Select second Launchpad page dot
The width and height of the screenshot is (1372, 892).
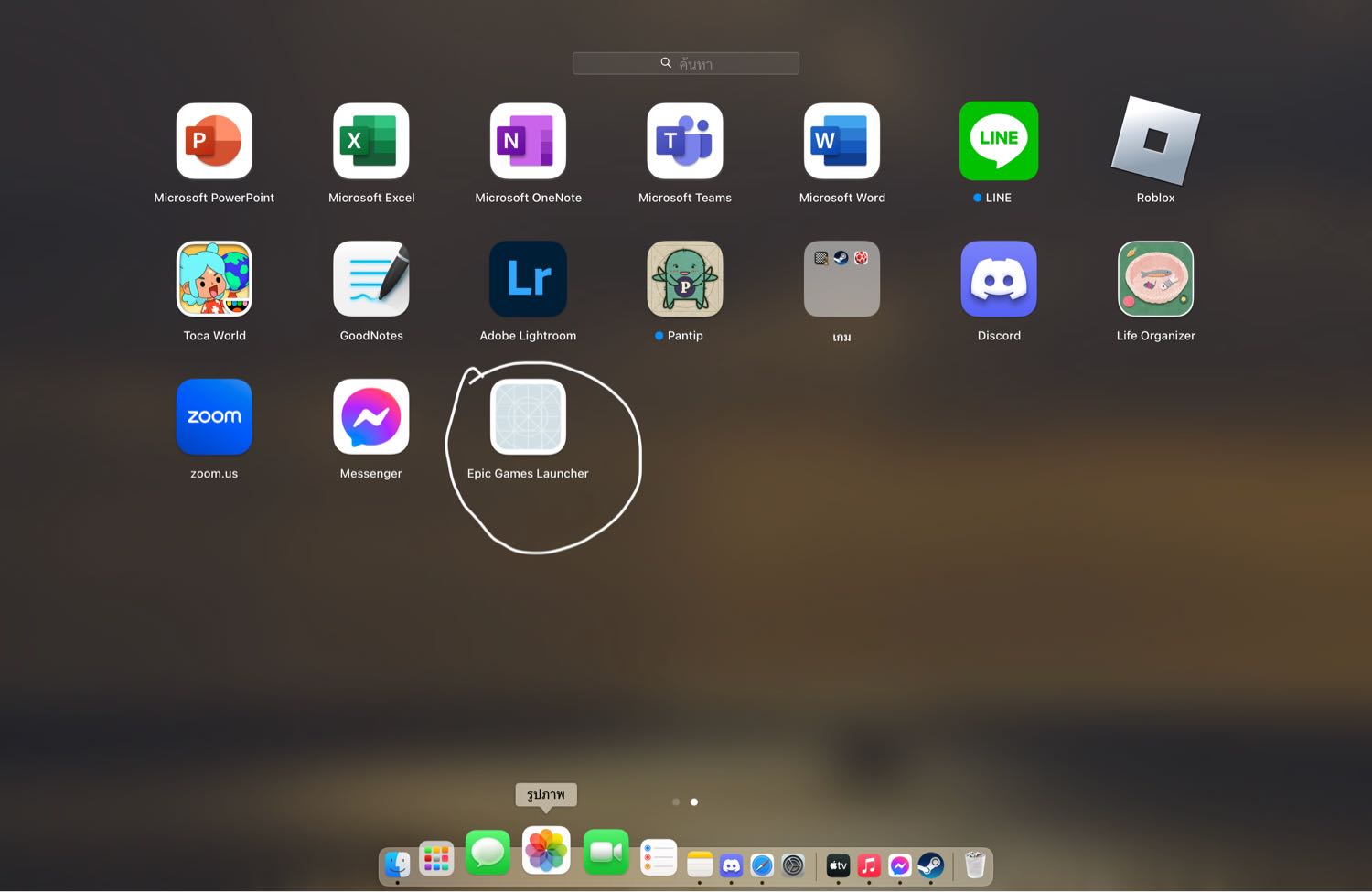(x=694, y=802)
